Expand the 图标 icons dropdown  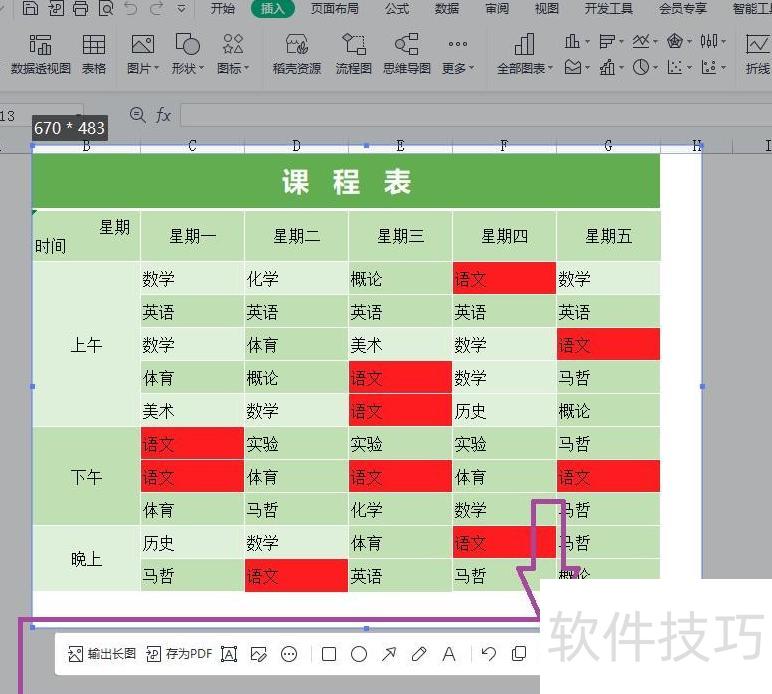click(233, 54)
